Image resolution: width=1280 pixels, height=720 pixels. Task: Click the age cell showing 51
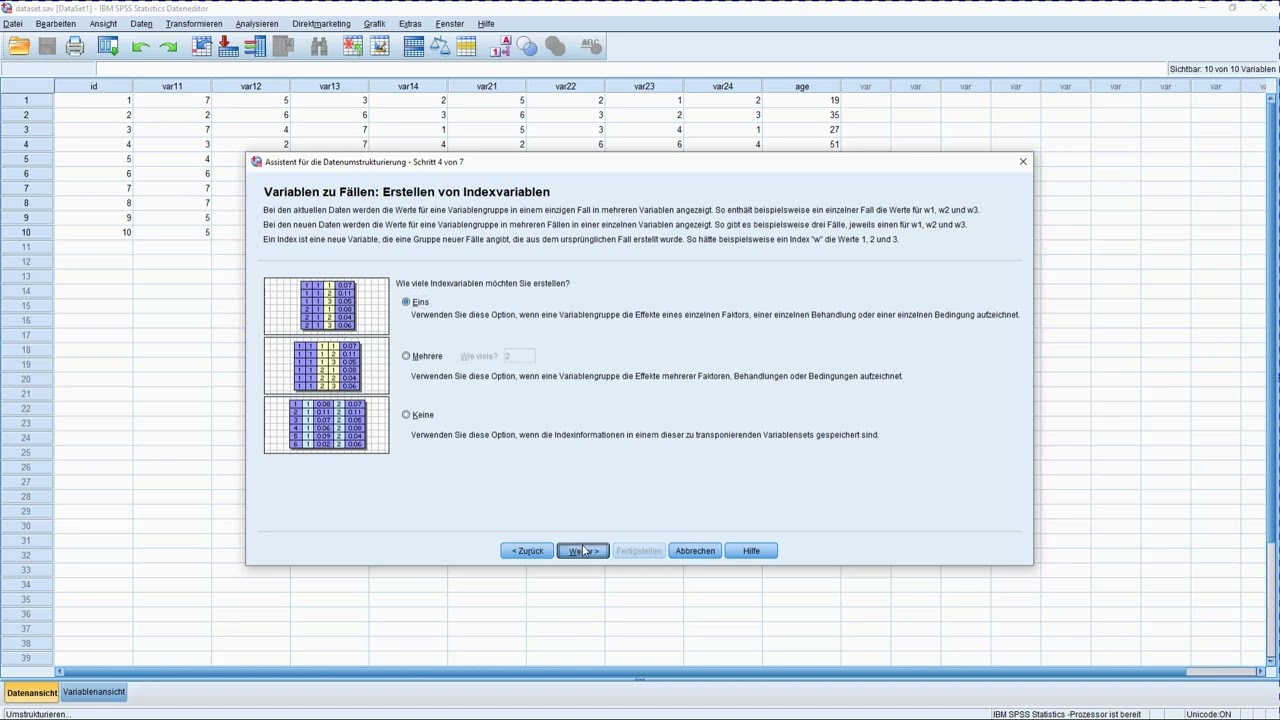802,144
